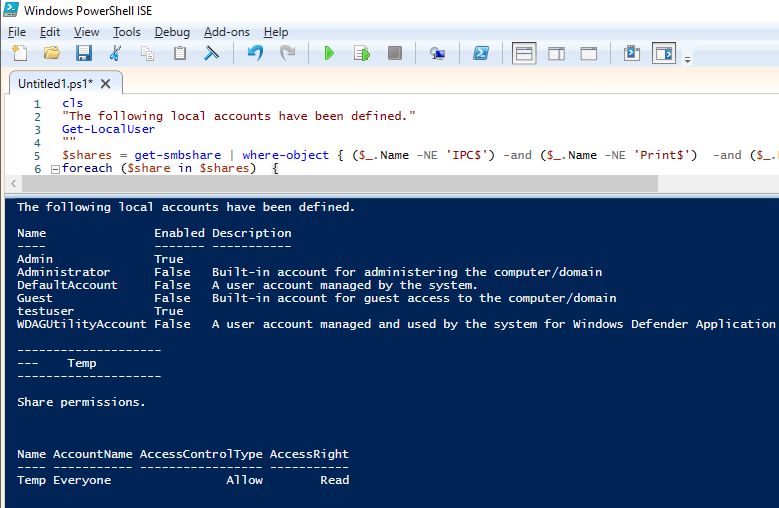Click the Administrator account name in console
779x508 pixels.
(x=64, y=272)
